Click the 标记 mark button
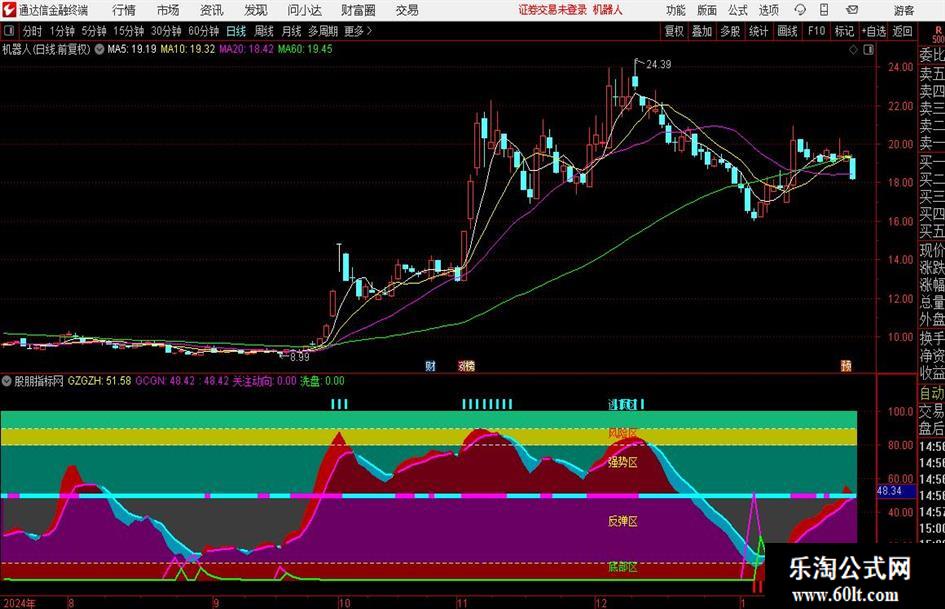Viewport: 945px width, 609px height. tap(844, 31)
